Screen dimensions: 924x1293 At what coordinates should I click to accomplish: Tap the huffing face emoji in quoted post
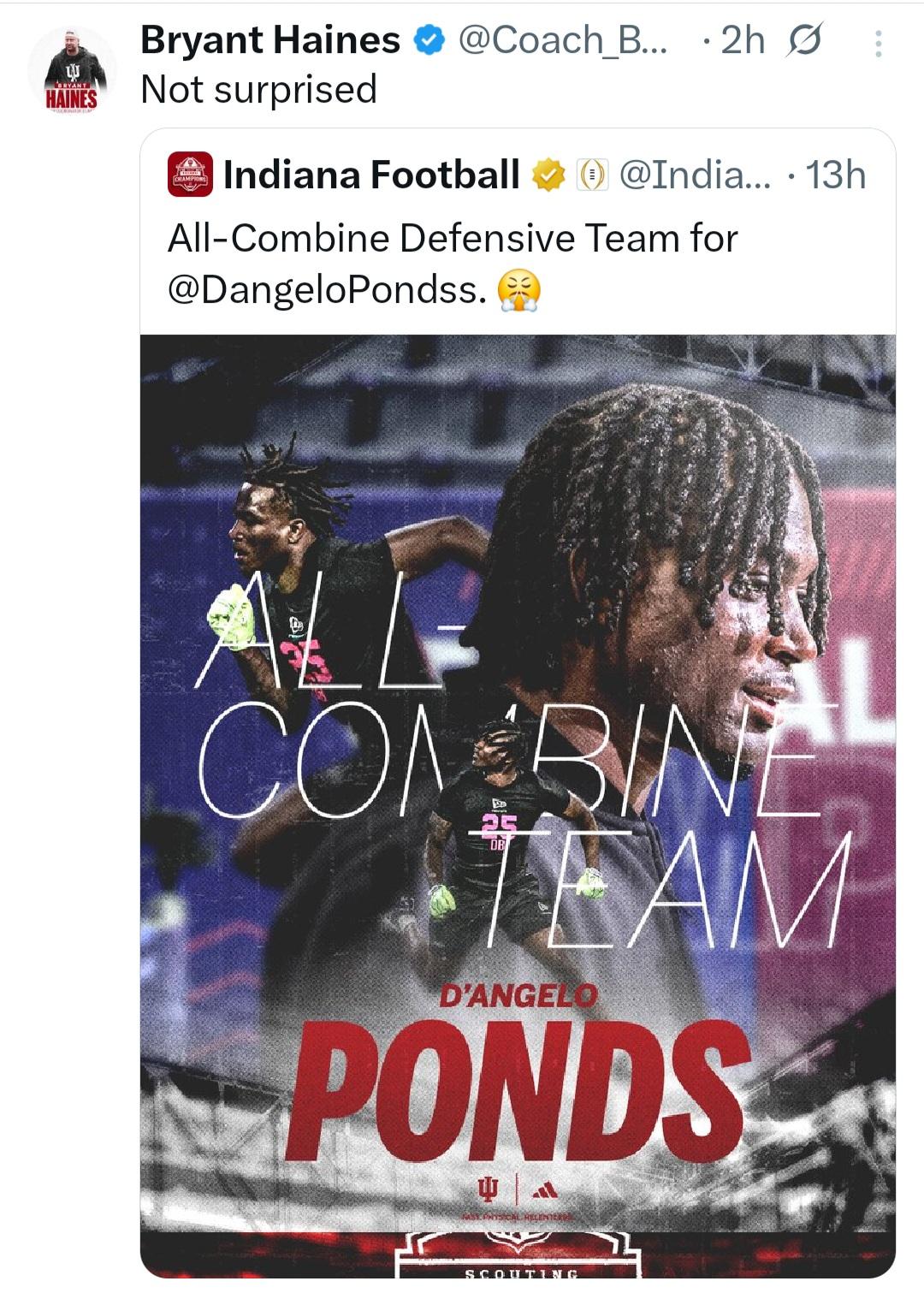519,290
